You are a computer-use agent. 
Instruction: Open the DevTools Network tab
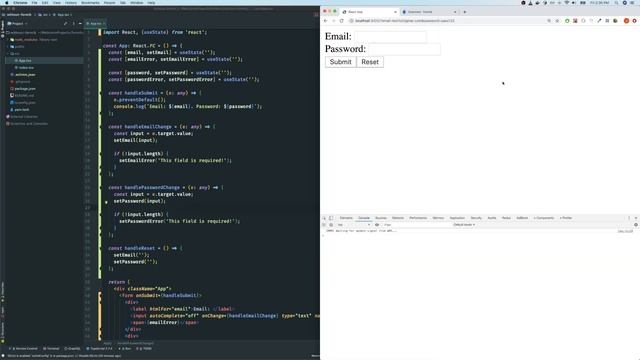coord(398,218)
